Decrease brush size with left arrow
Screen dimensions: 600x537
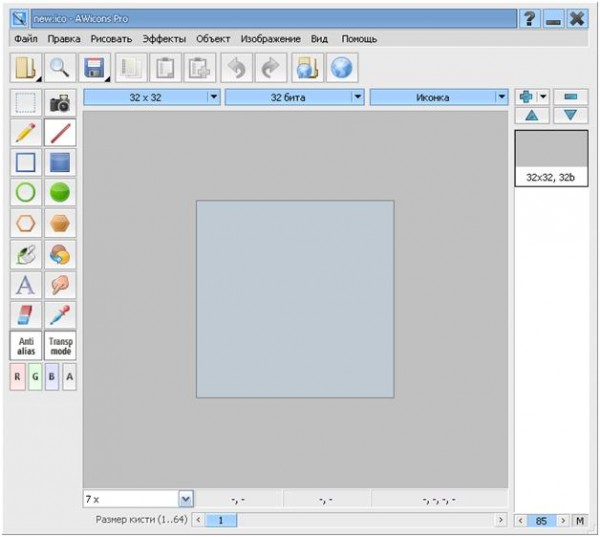198,520
